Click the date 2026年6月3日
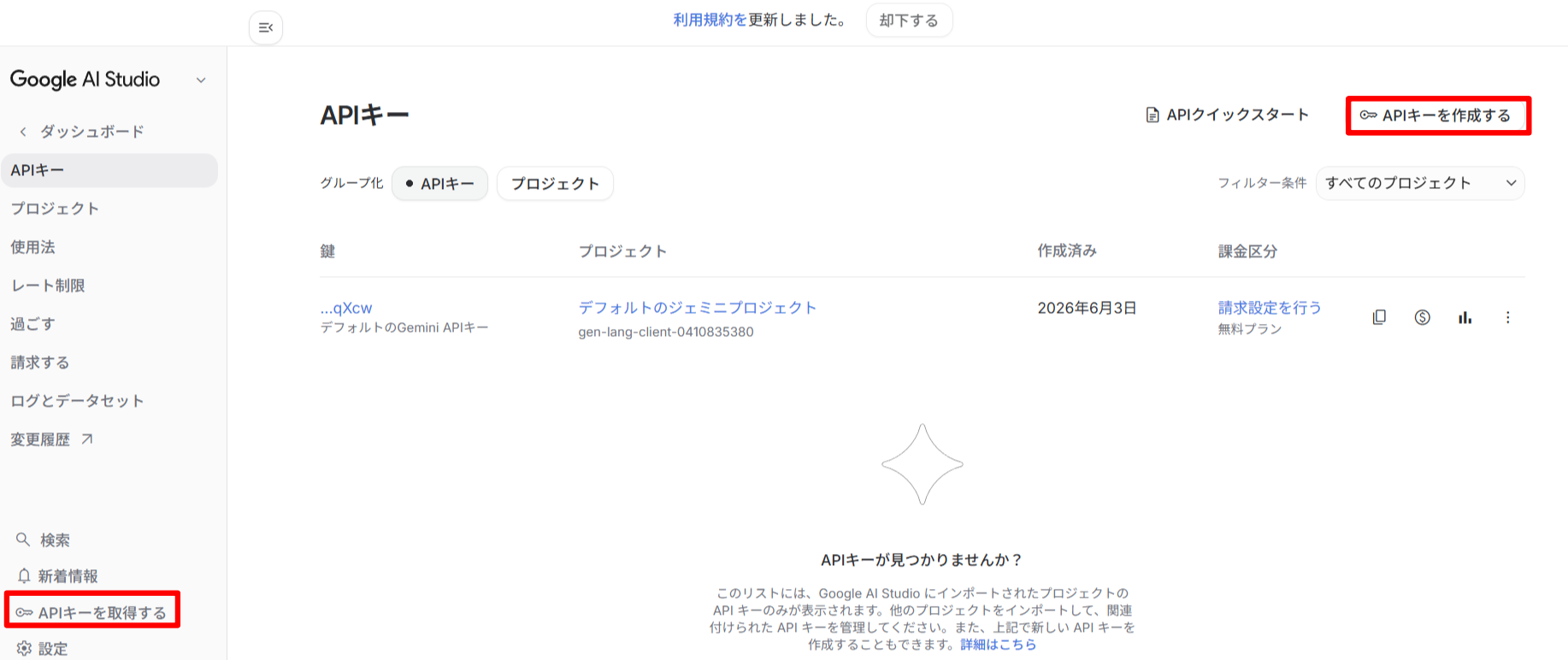1568x660 pixels. pyautogui.click(x=1087, y=308)
